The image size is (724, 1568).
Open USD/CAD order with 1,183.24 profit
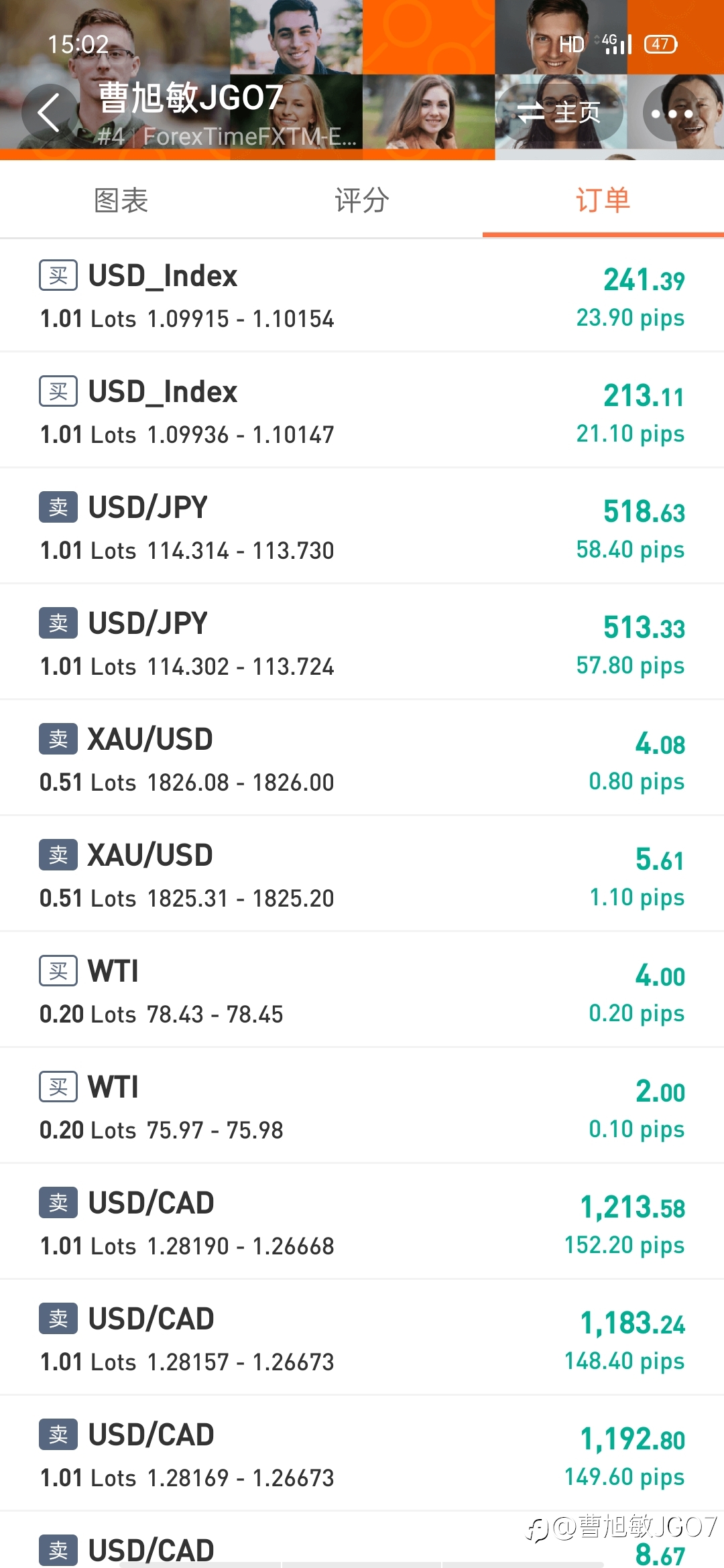click(x=362, y=1337)
